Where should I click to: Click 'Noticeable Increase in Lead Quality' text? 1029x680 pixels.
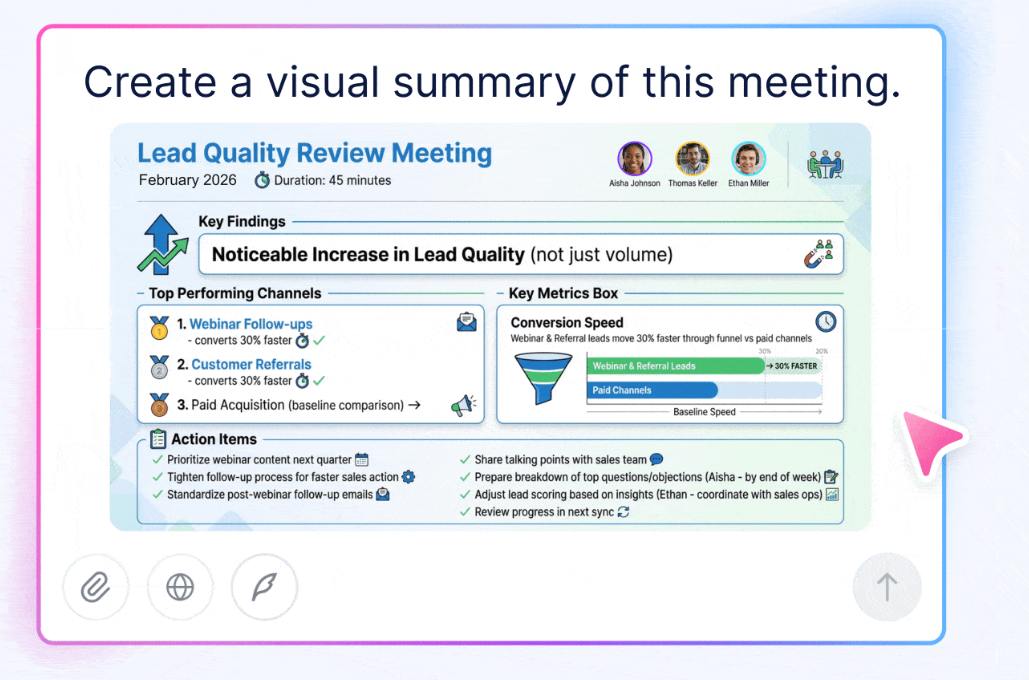click(x=368, y=254)
